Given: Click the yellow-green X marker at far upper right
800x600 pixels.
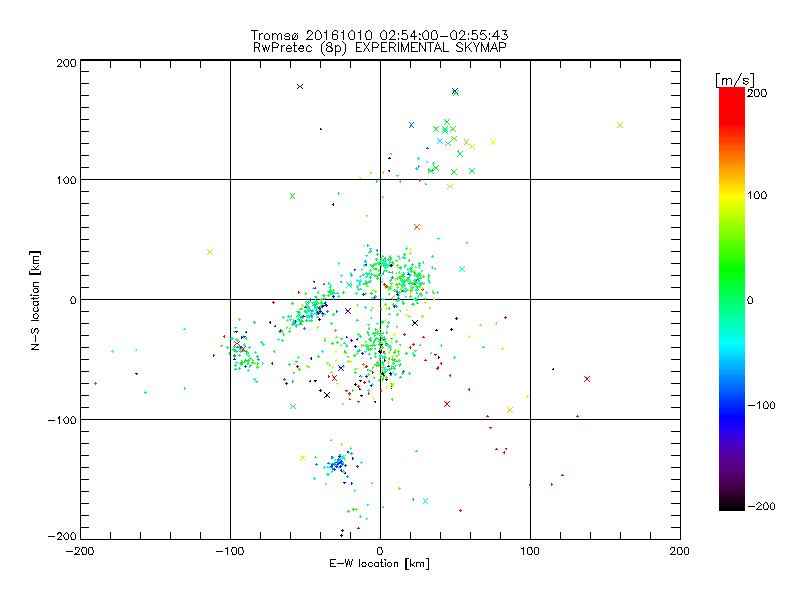Looking at the screenshot, I should pos(620,125).
